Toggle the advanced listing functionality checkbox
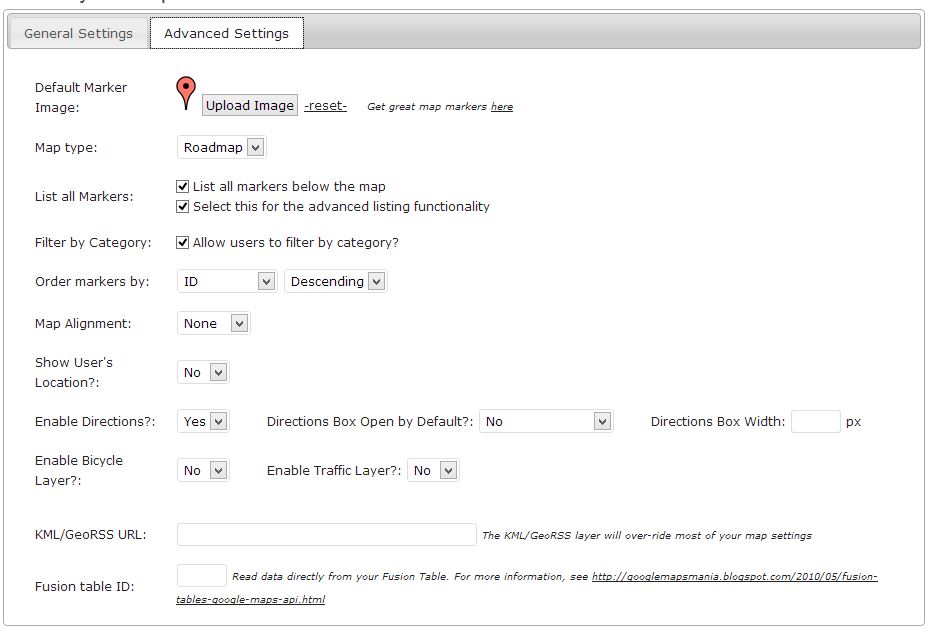 (183, 206)
